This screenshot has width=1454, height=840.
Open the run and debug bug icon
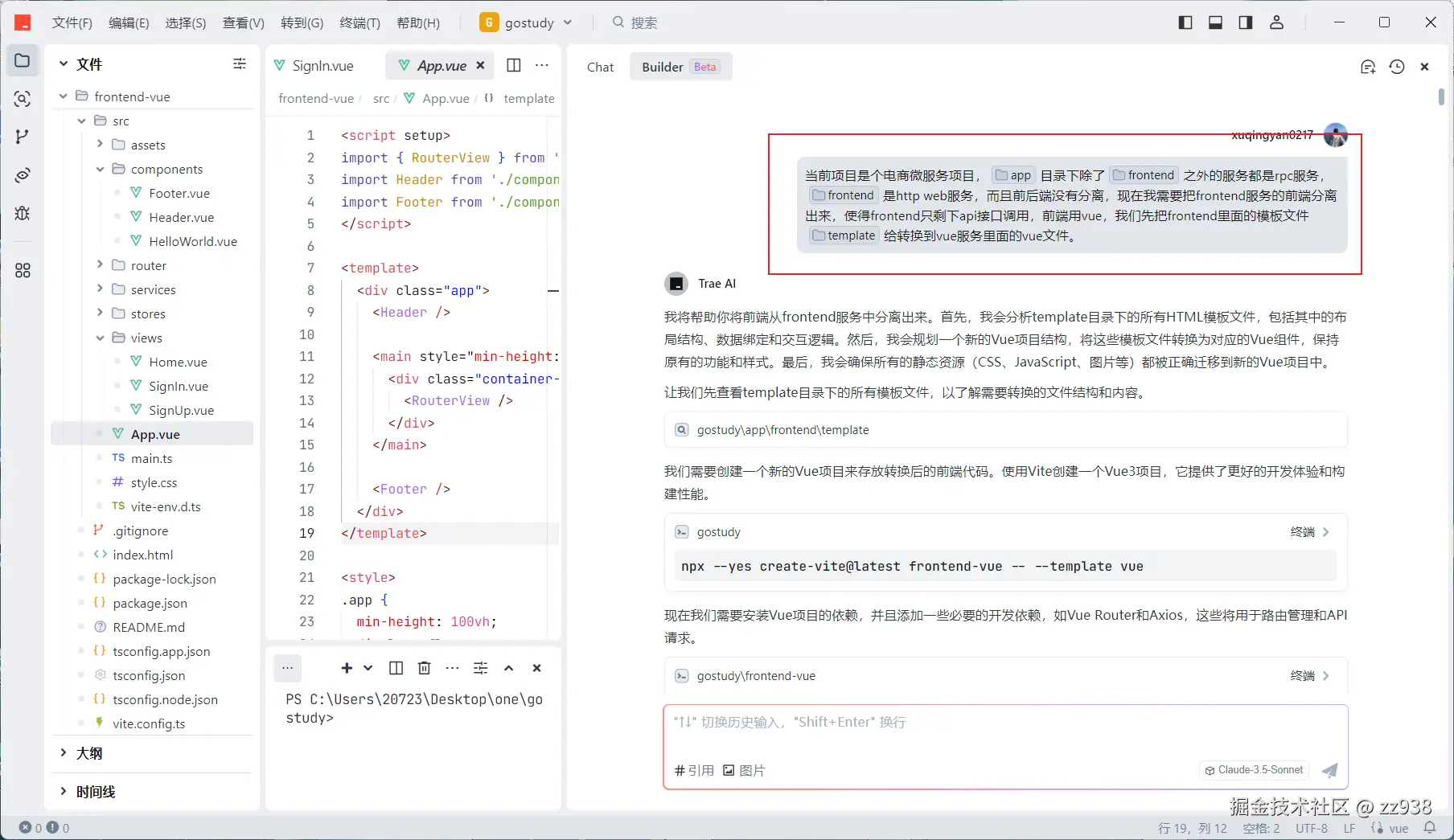pos(23,213)
